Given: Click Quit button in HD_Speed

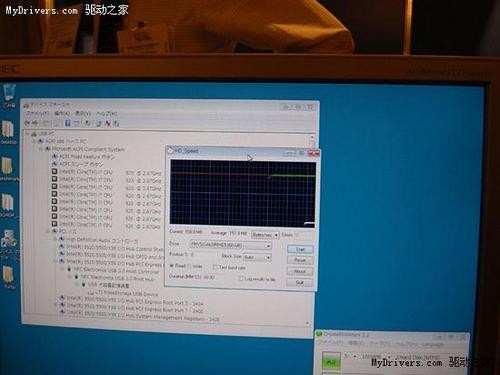Looking at the screenshot, I should click(x=300, y=282).
